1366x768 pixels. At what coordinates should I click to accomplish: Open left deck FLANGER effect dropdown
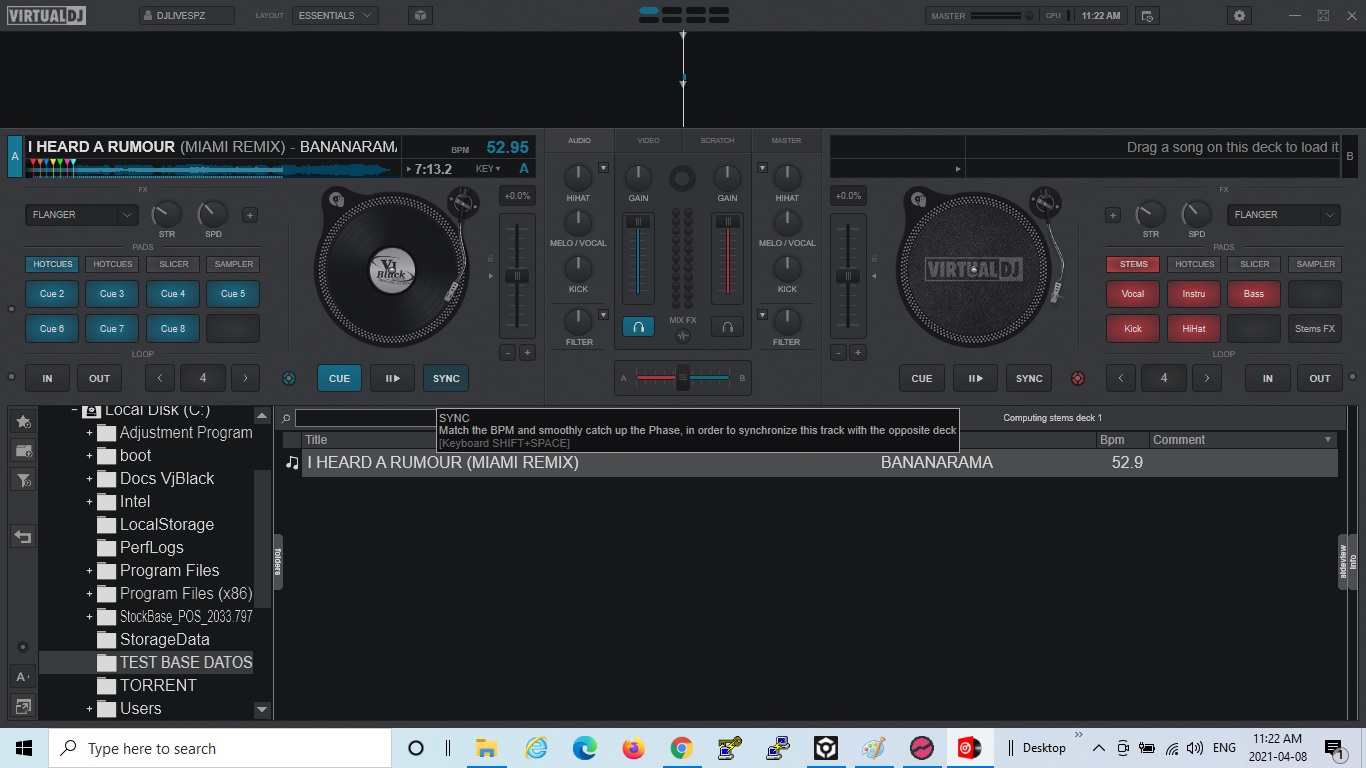click(x=81, y=214)
